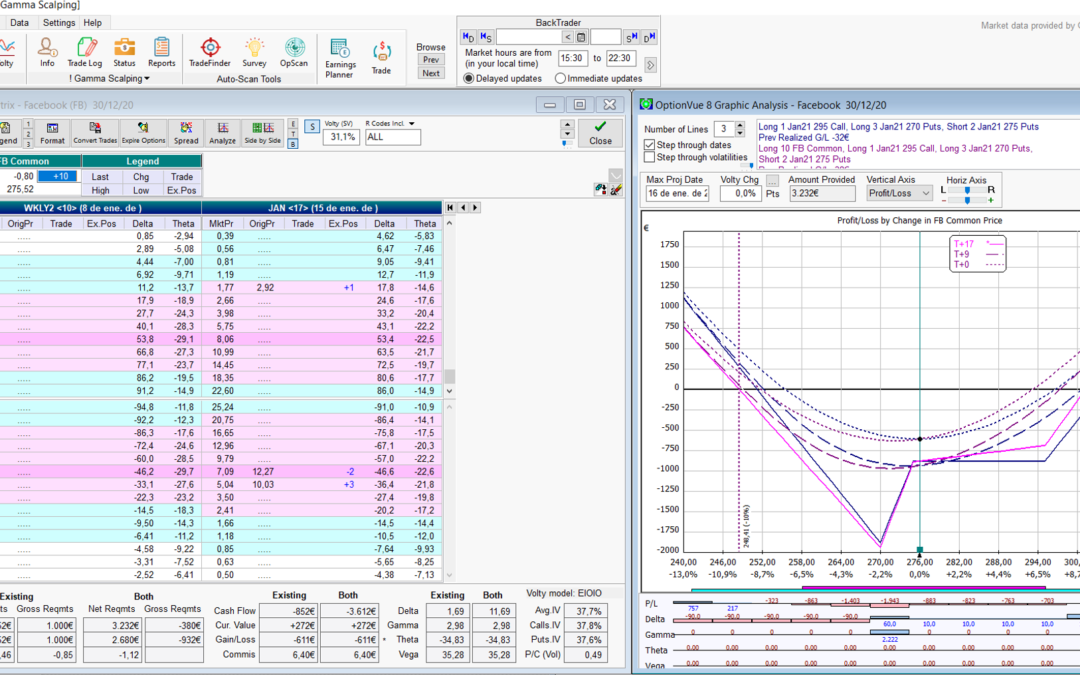Screen dimensions: 1080x675
Task: Toggle the T mode button
Action: 293,134
